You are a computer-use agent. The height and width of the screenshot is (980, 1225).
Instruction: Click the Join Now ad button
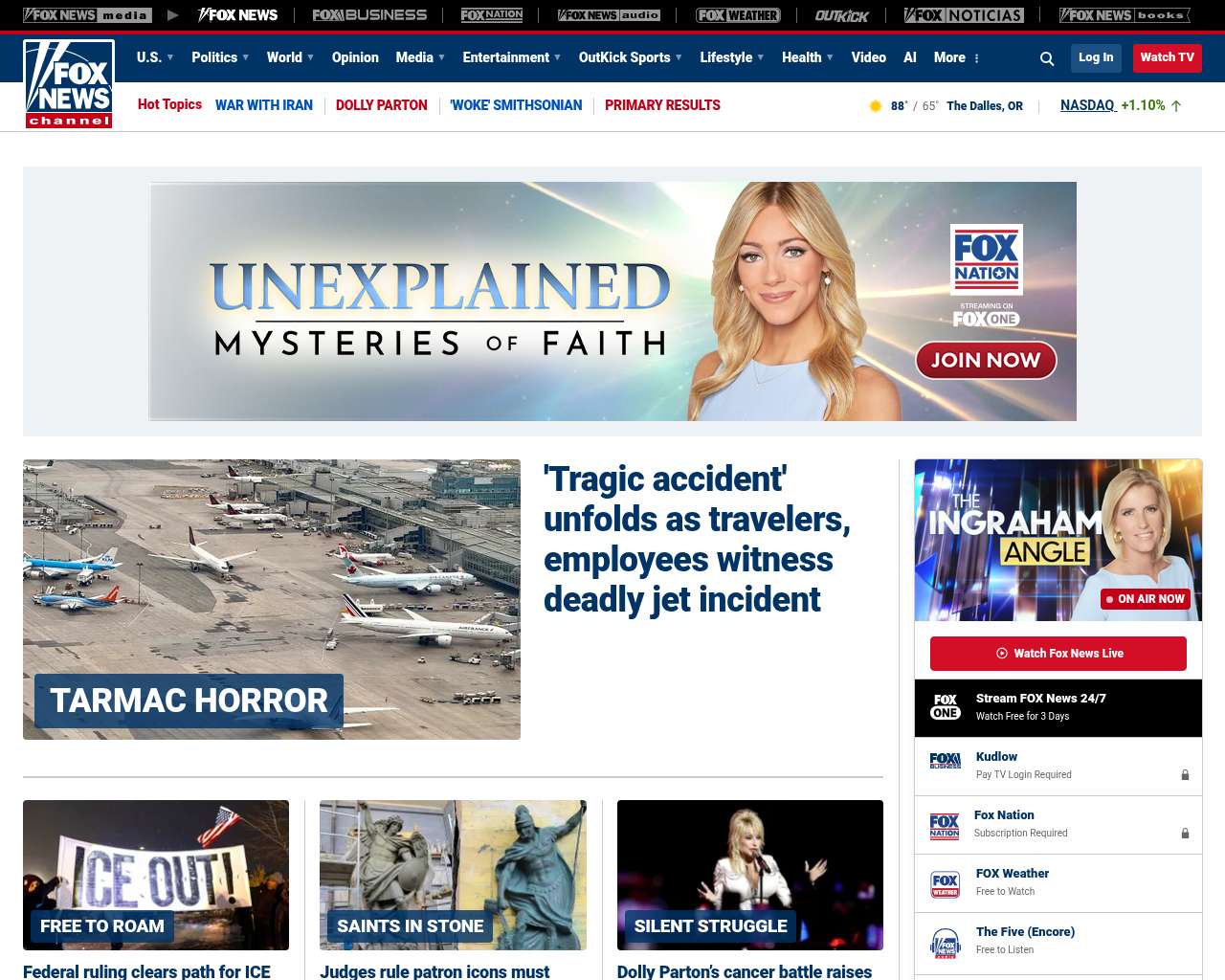point(986,360)
